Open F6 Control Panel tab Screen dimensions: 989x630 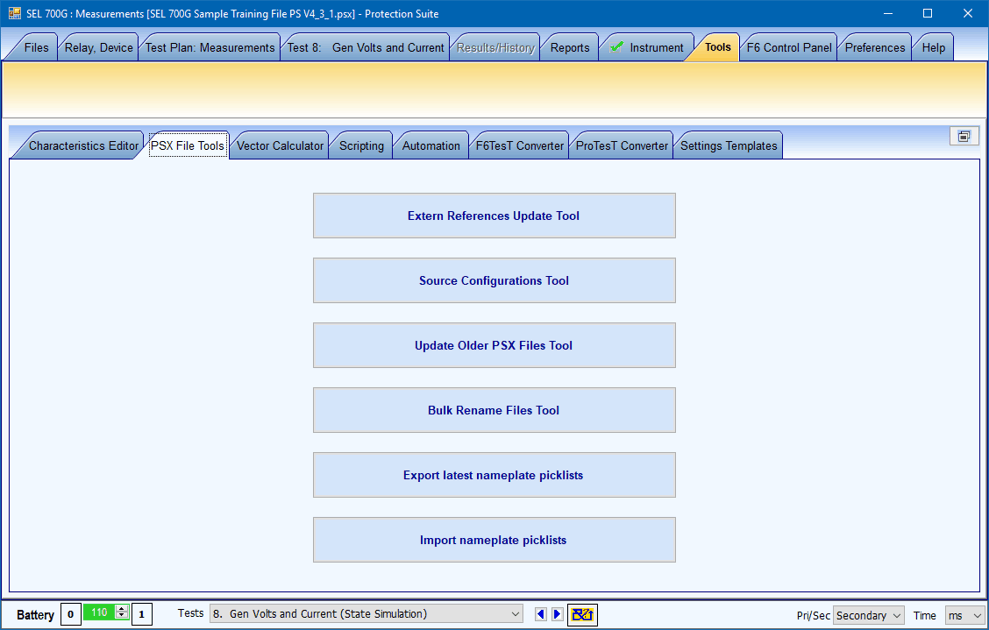789,47
